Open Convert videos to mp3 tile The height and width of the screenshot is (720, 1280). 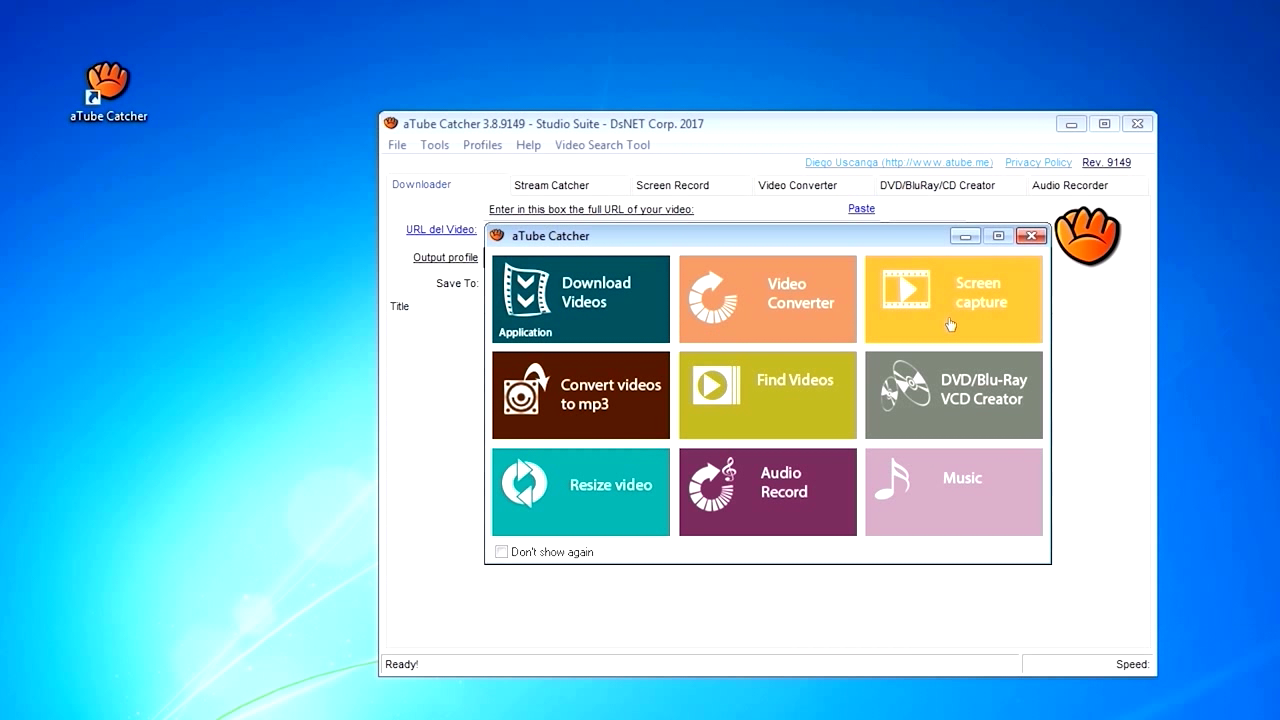[581, 395]
